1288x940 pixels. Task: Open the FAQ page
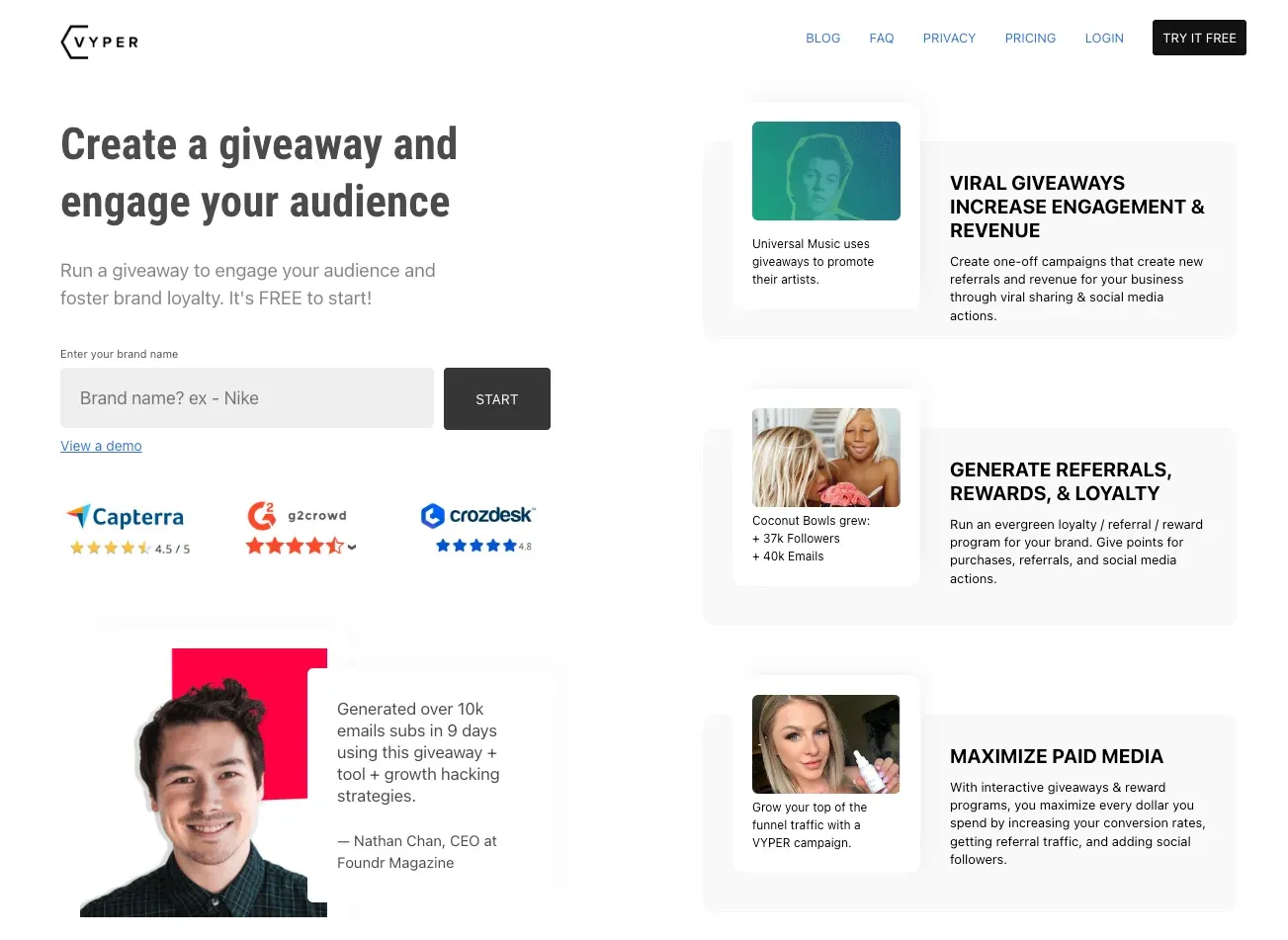pos(882,39)
